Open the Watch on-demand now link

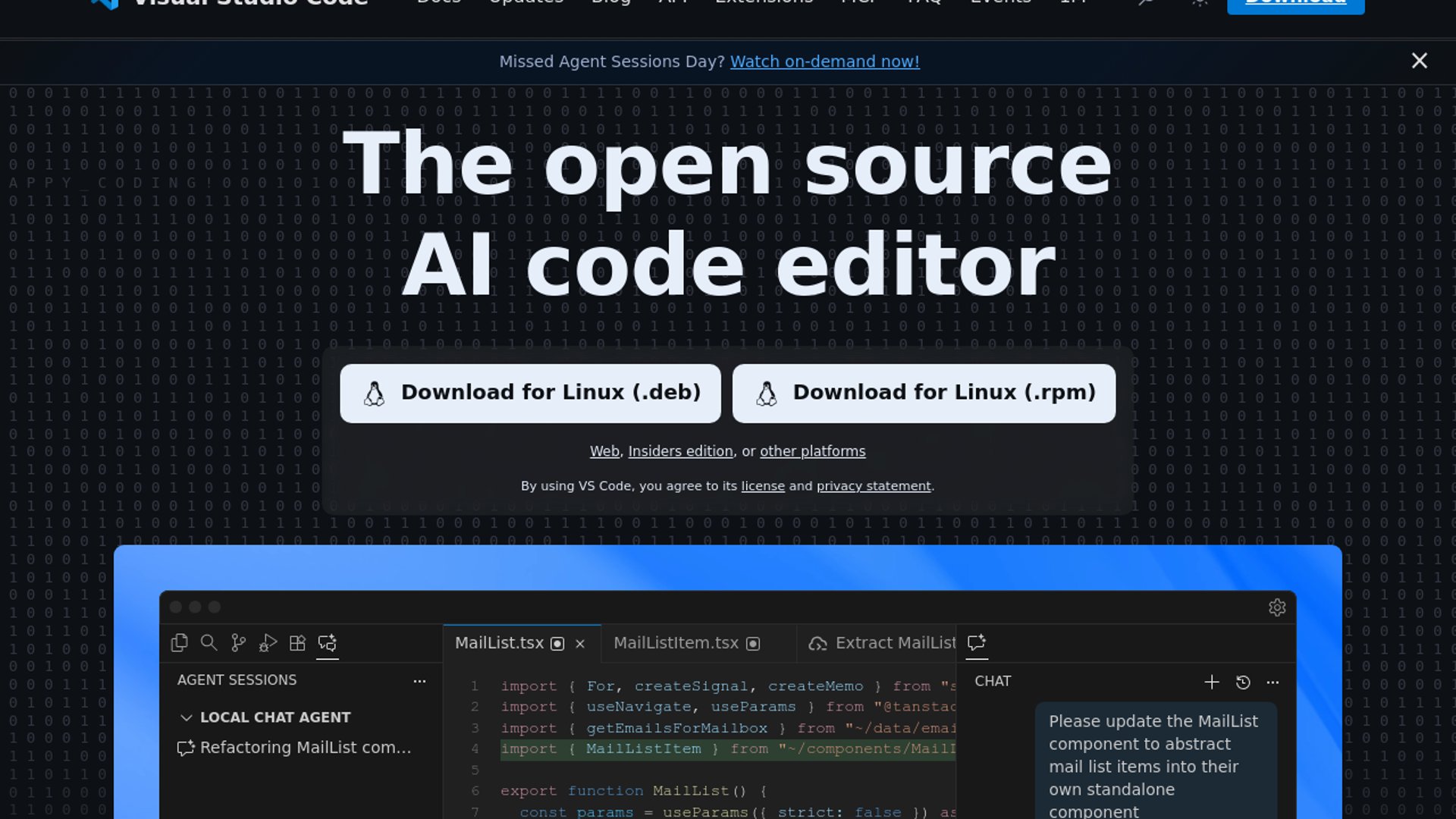click(824, 61)
